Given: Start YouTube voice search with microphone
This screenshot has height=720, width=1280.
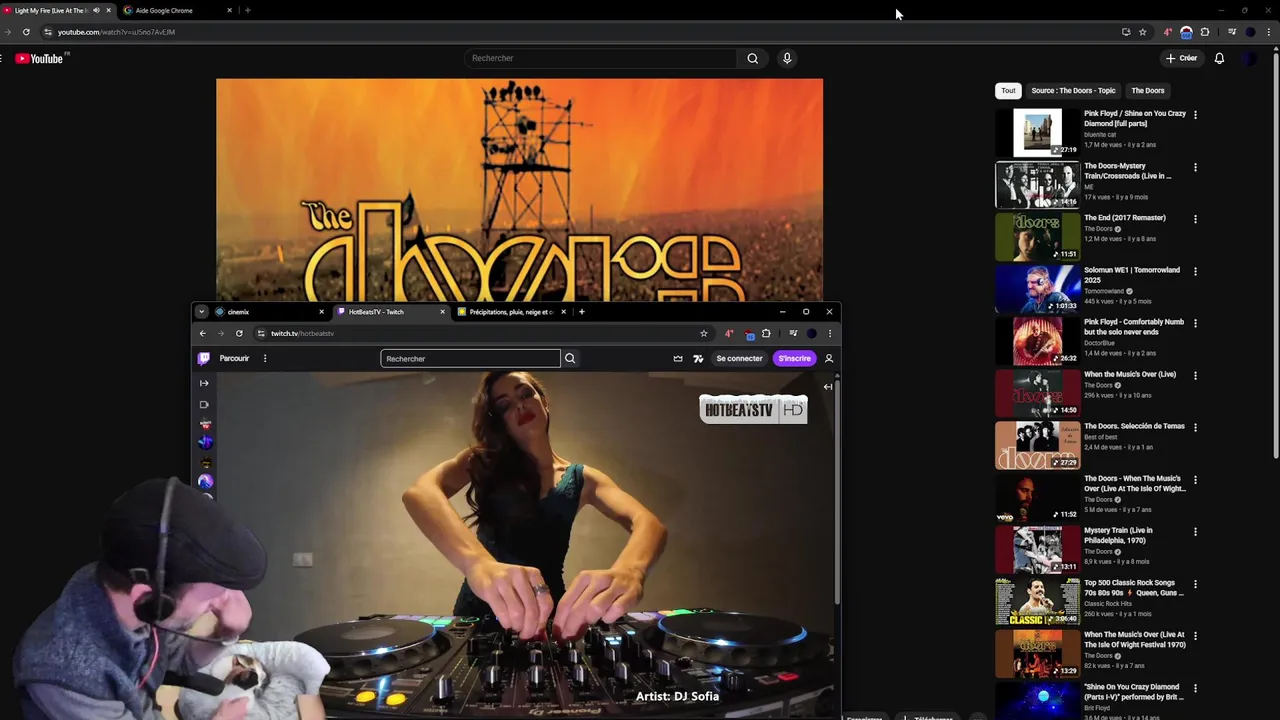Looking at the screenshot, I should pos(787,58).
